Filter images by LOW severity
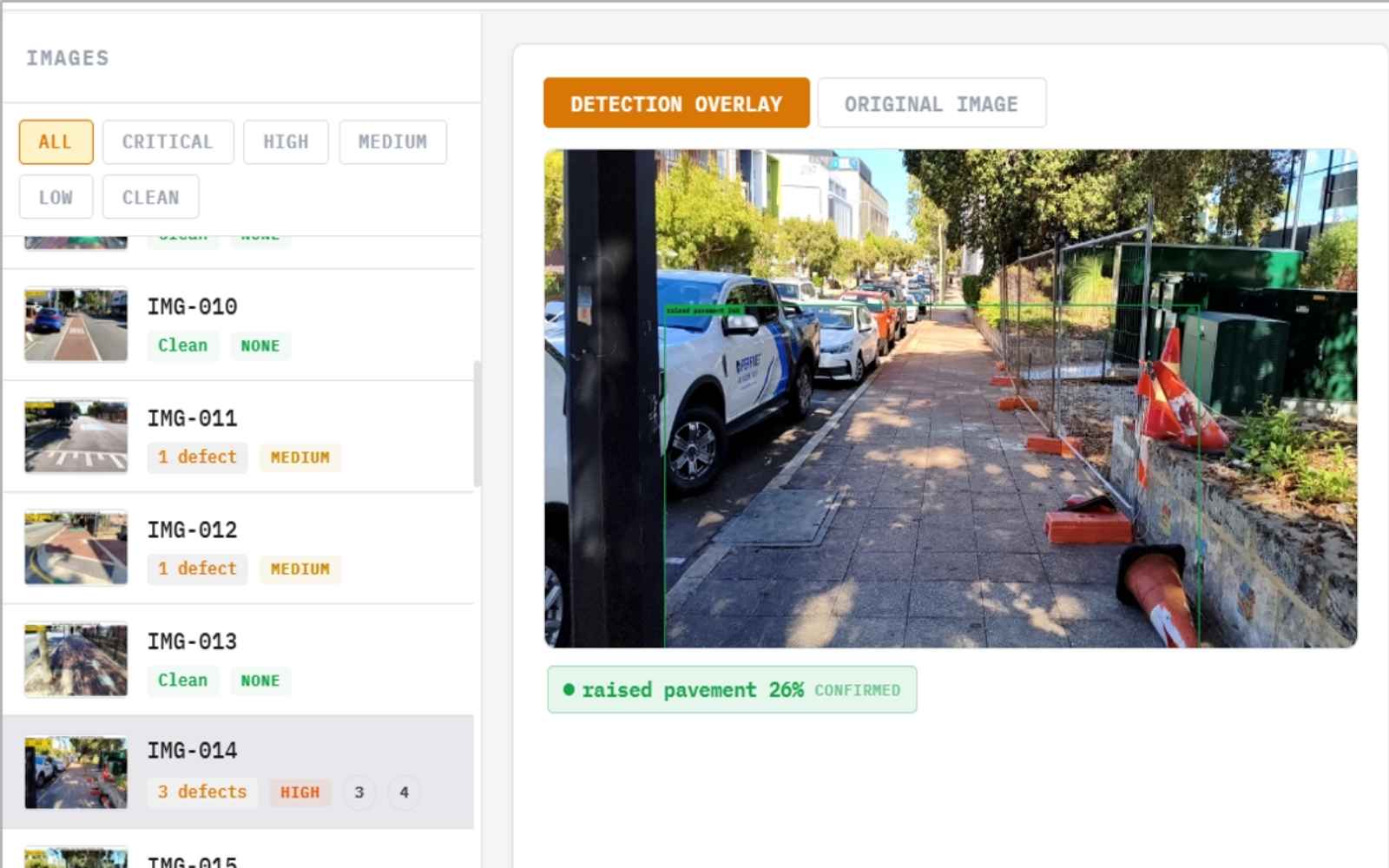Screen dimensions: 1389x868 (56, 197)
